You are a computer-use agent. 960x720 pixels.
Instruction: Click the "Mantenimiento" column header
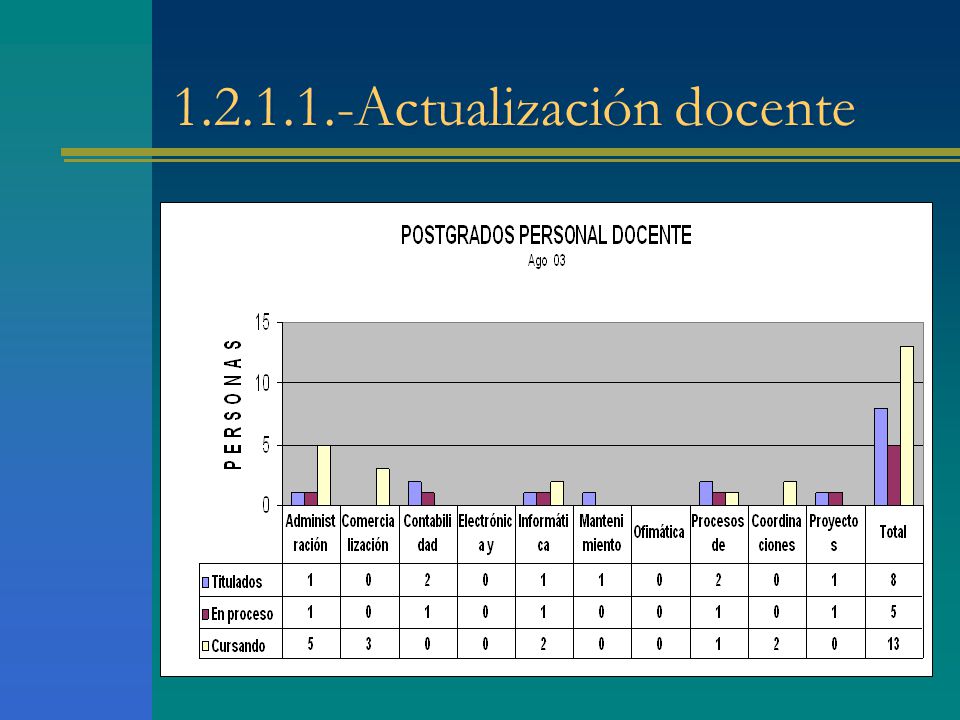coord(601,533)
